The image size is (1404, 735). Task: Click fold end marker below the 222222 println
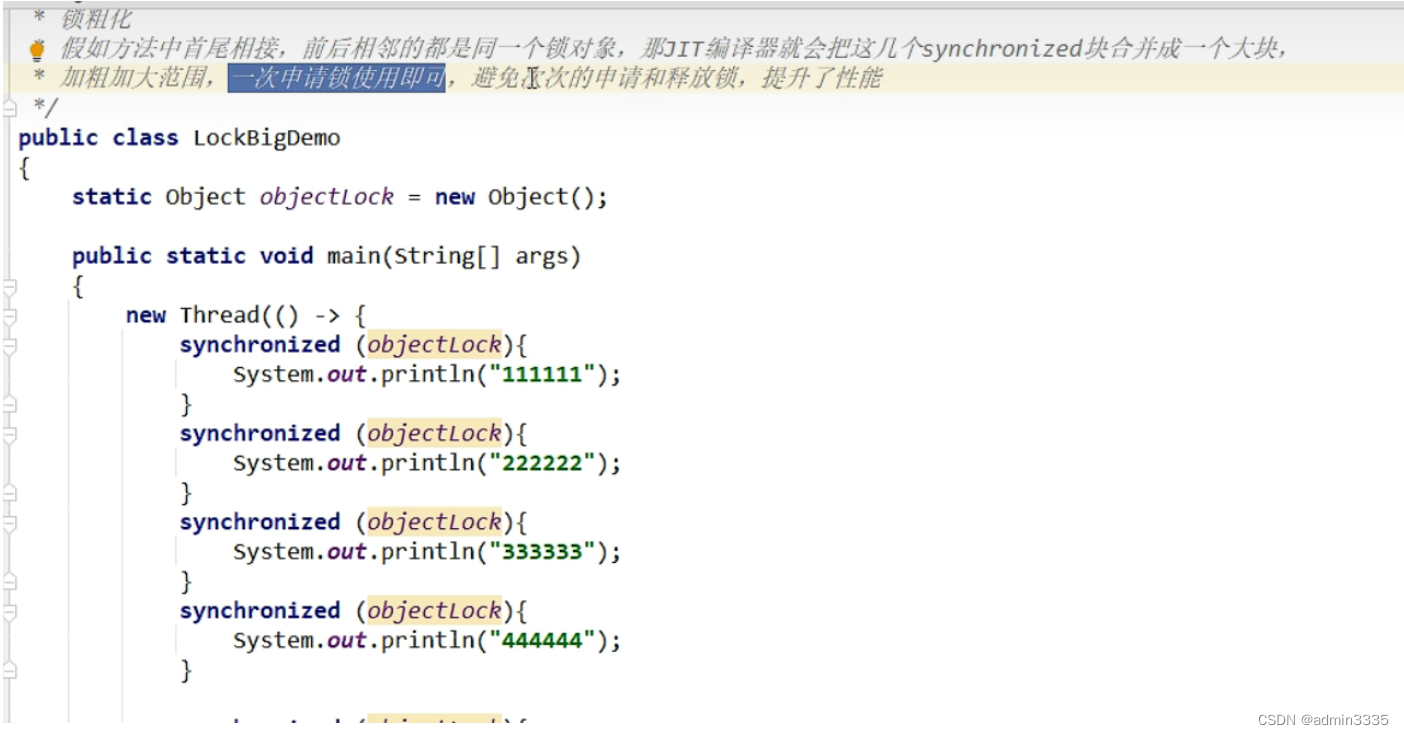click(10, 493)
